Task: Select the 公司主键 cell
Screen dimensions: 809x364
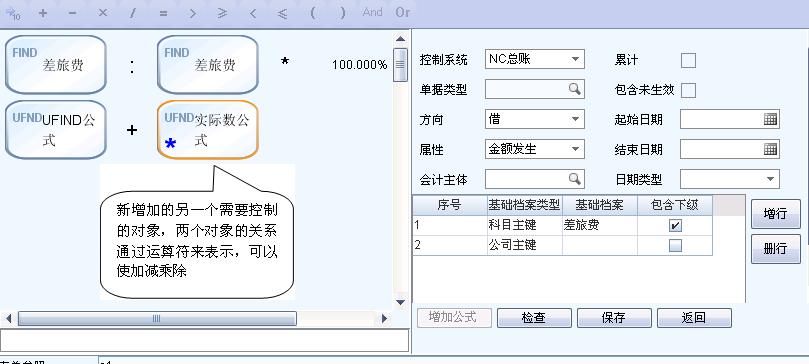Action: click(525, 245)
